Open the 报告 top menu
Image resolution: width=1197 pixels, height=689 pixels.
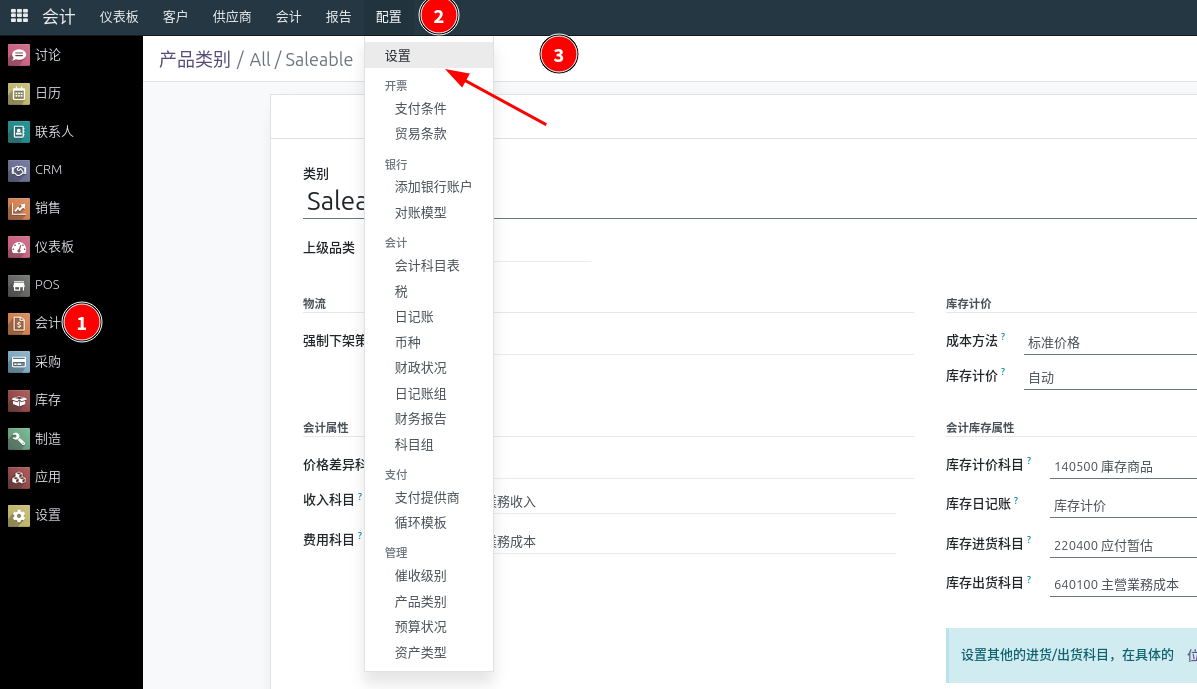coord(338,17)
